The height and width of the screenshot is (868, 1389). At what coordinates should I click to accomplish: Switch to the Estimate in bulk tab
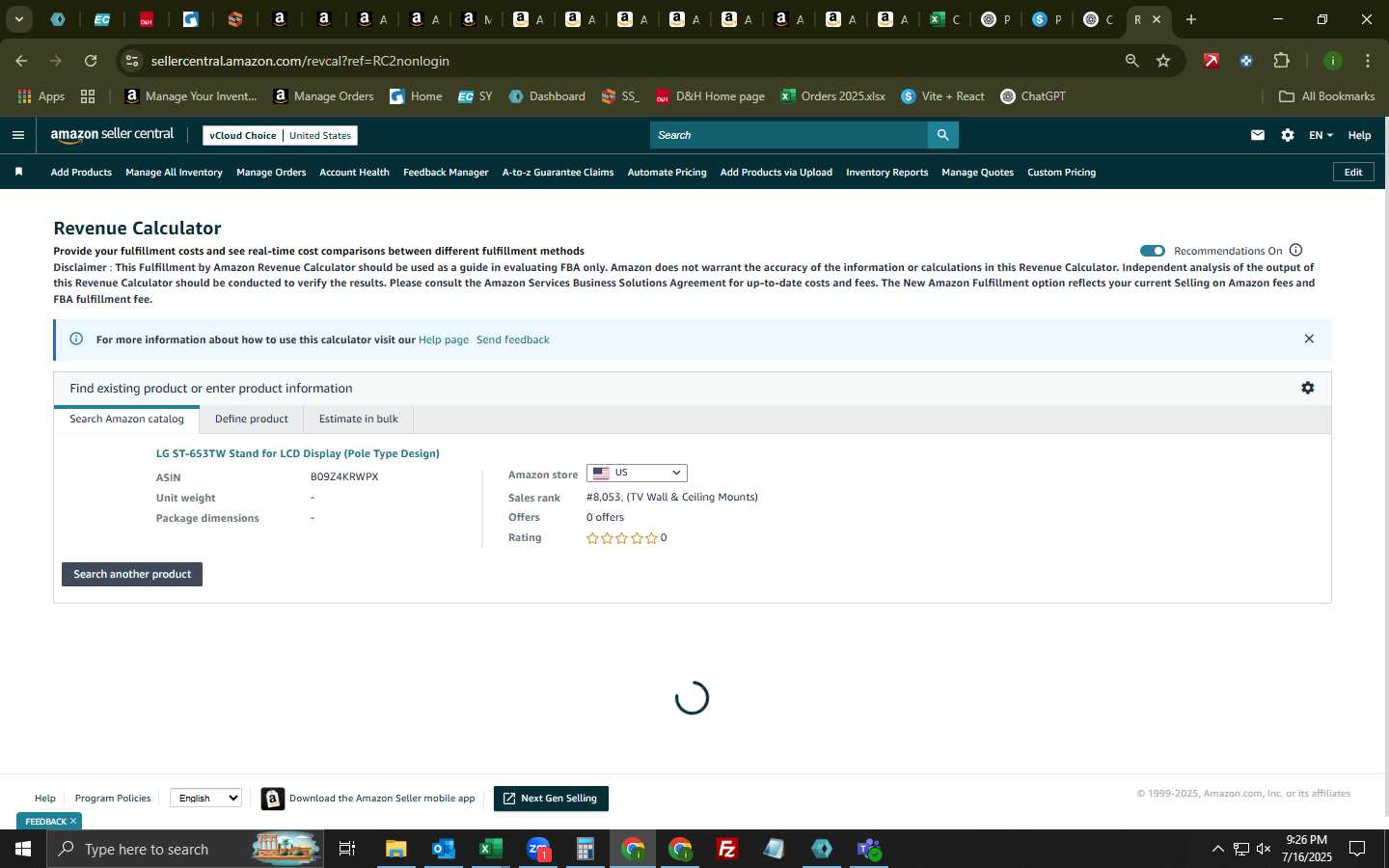359,419
